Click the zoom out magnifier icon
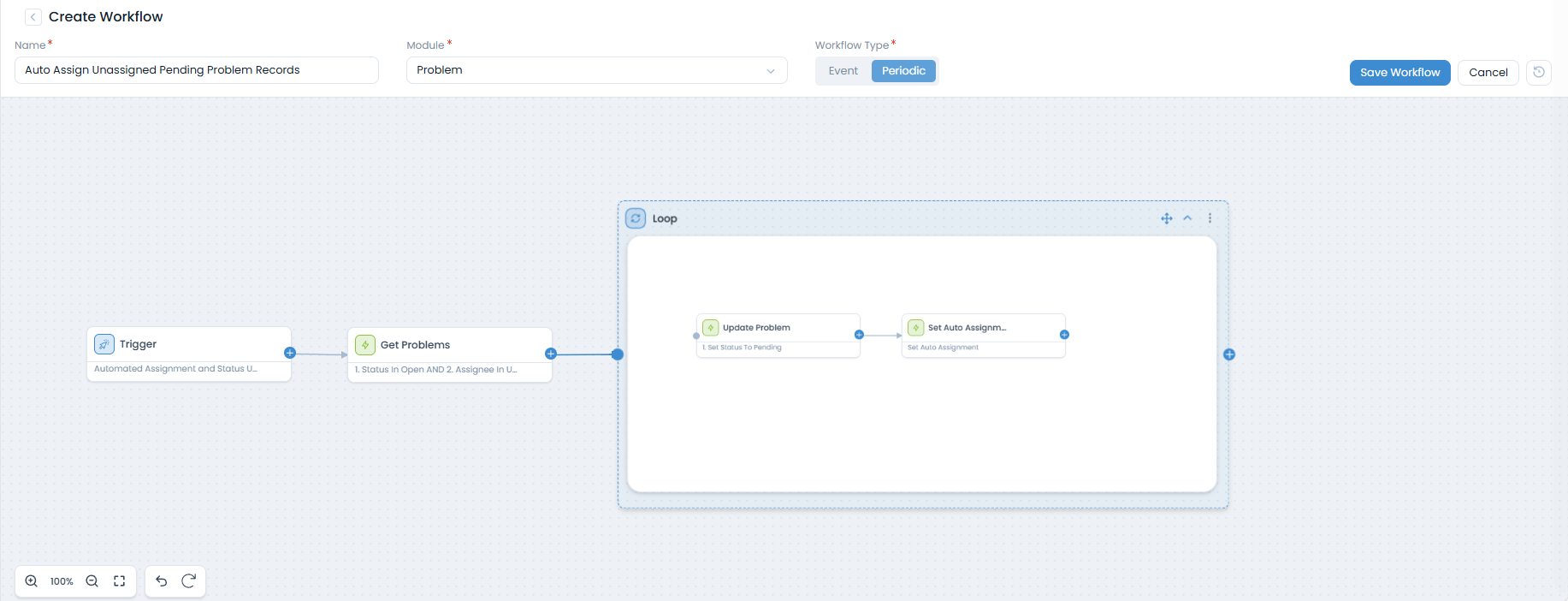This screenshot has width=1568, height=601. click(x=92, y=581)
